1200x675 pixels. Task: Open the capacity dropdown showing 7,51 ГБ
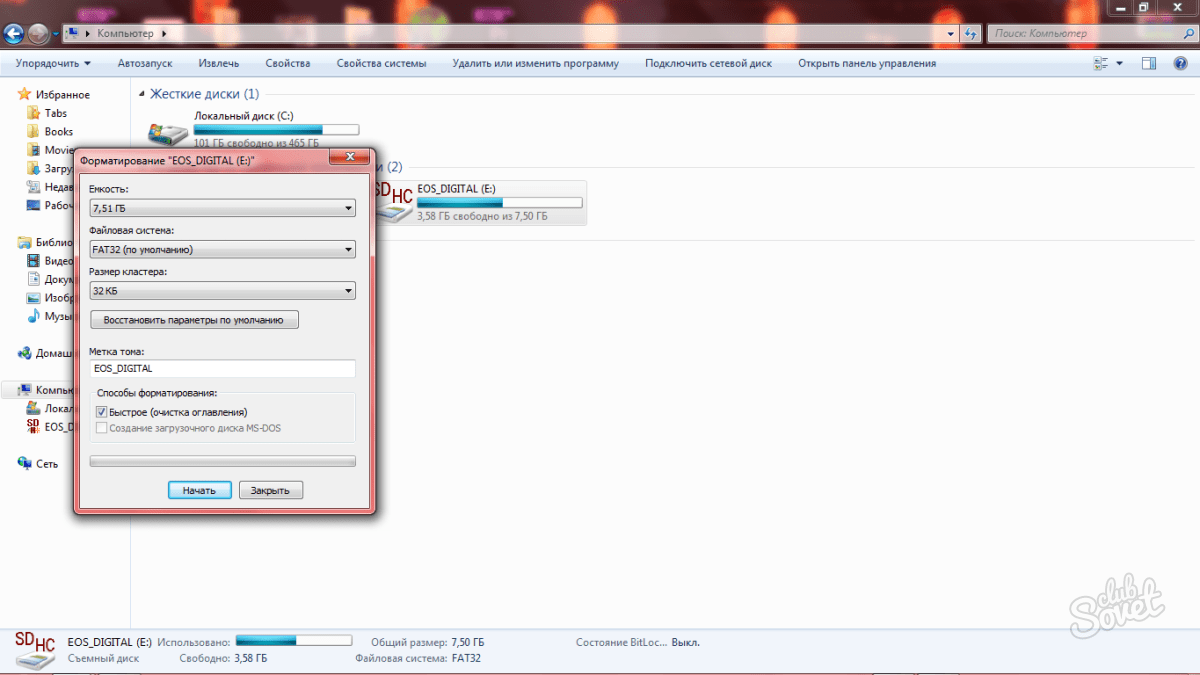(222, 209)
